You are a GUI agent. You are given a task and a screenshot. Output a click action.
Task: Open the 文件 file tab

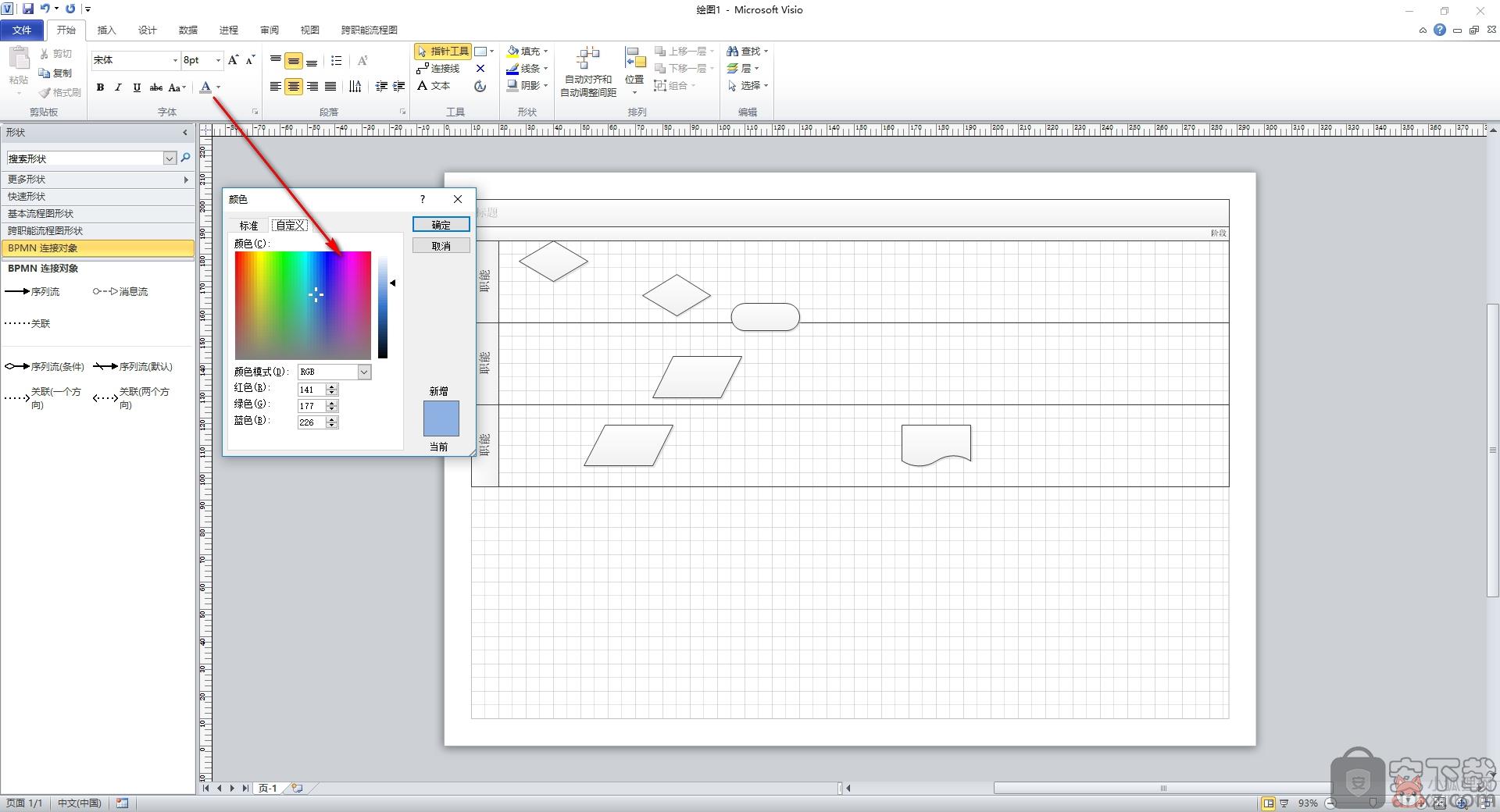click(22, 30)
